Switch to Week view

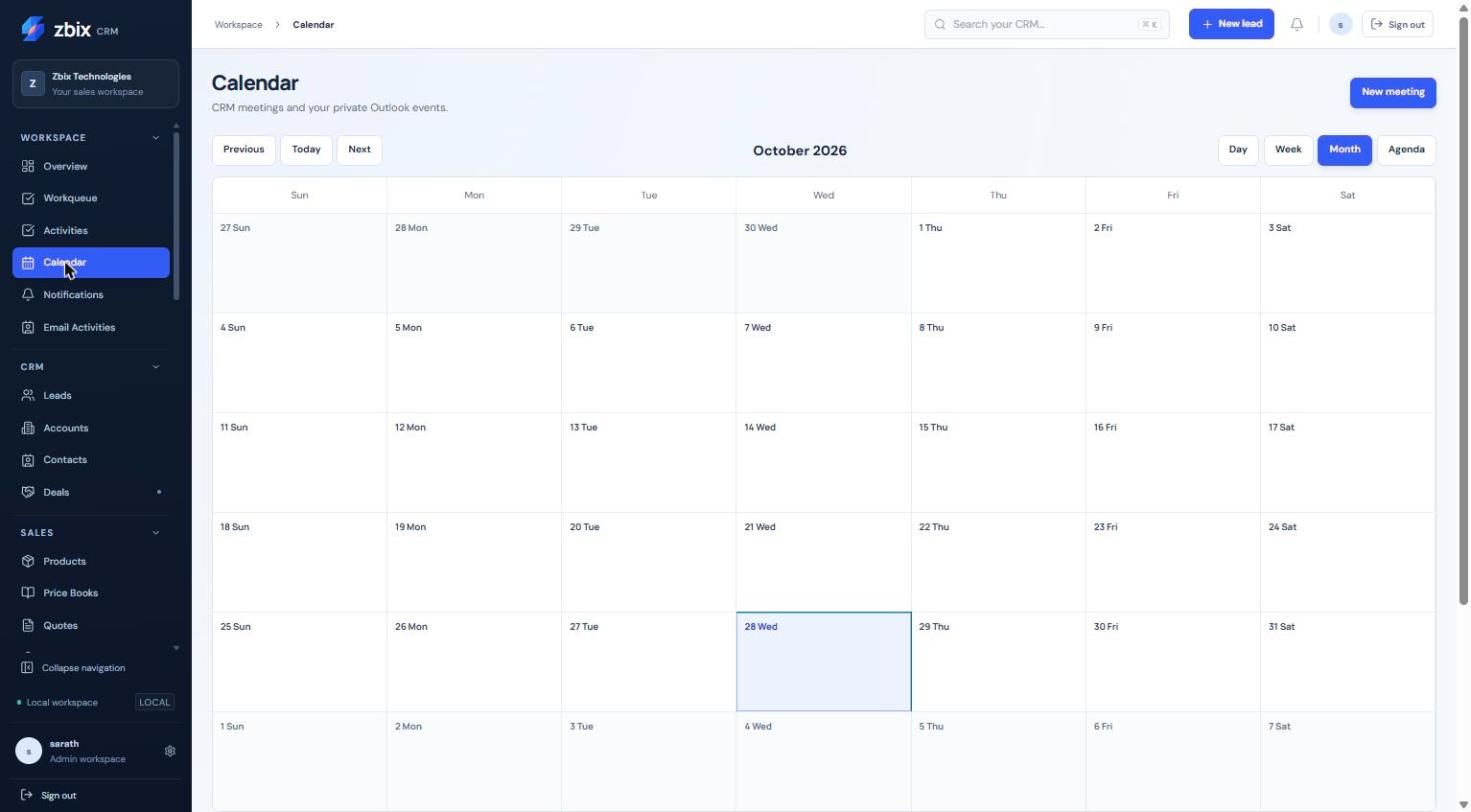(1288, 150)
